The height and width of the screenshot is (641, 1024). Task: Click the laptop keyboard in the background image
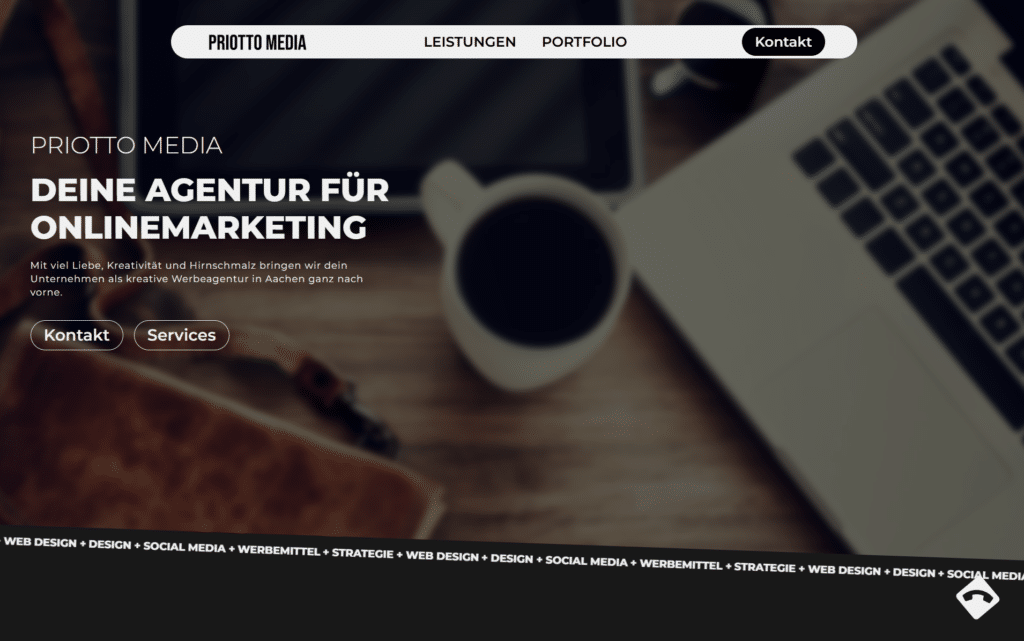(x=914, y=196)
